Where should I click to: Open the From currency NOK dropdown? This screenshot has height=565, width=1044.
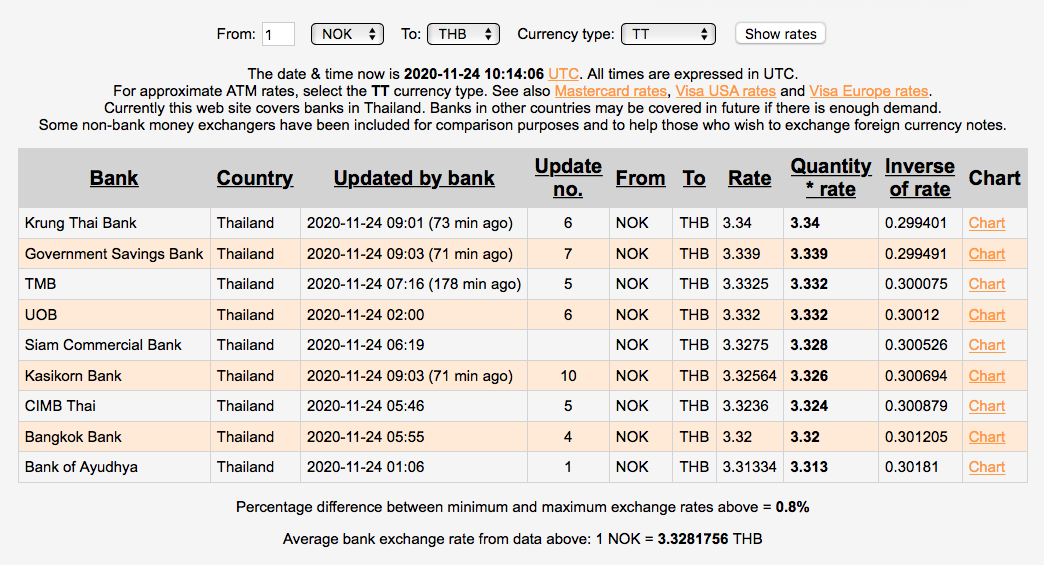tap(347, 34)
